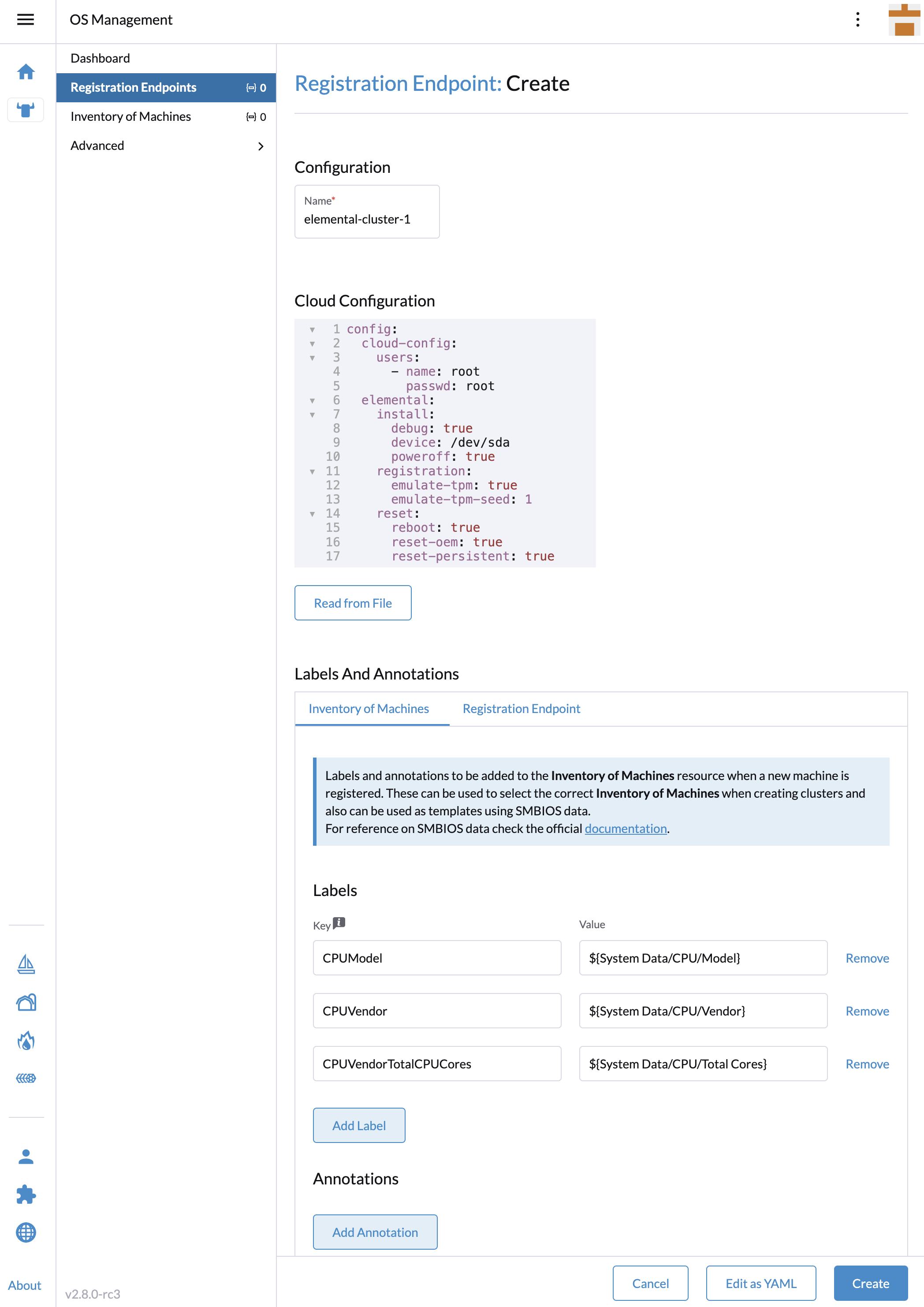
Task: Collapse the cloud-config line 2 fold arrow
Action: (x=313, y=344)
